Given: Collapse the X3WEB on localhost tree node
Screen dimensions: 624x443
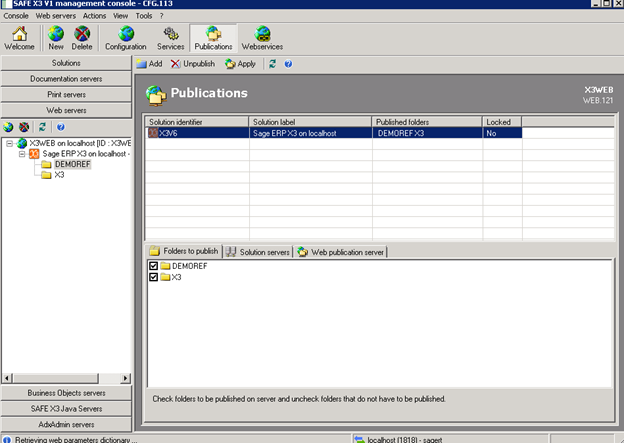Looking at the screenshot, I should click(x=9, y=143).
